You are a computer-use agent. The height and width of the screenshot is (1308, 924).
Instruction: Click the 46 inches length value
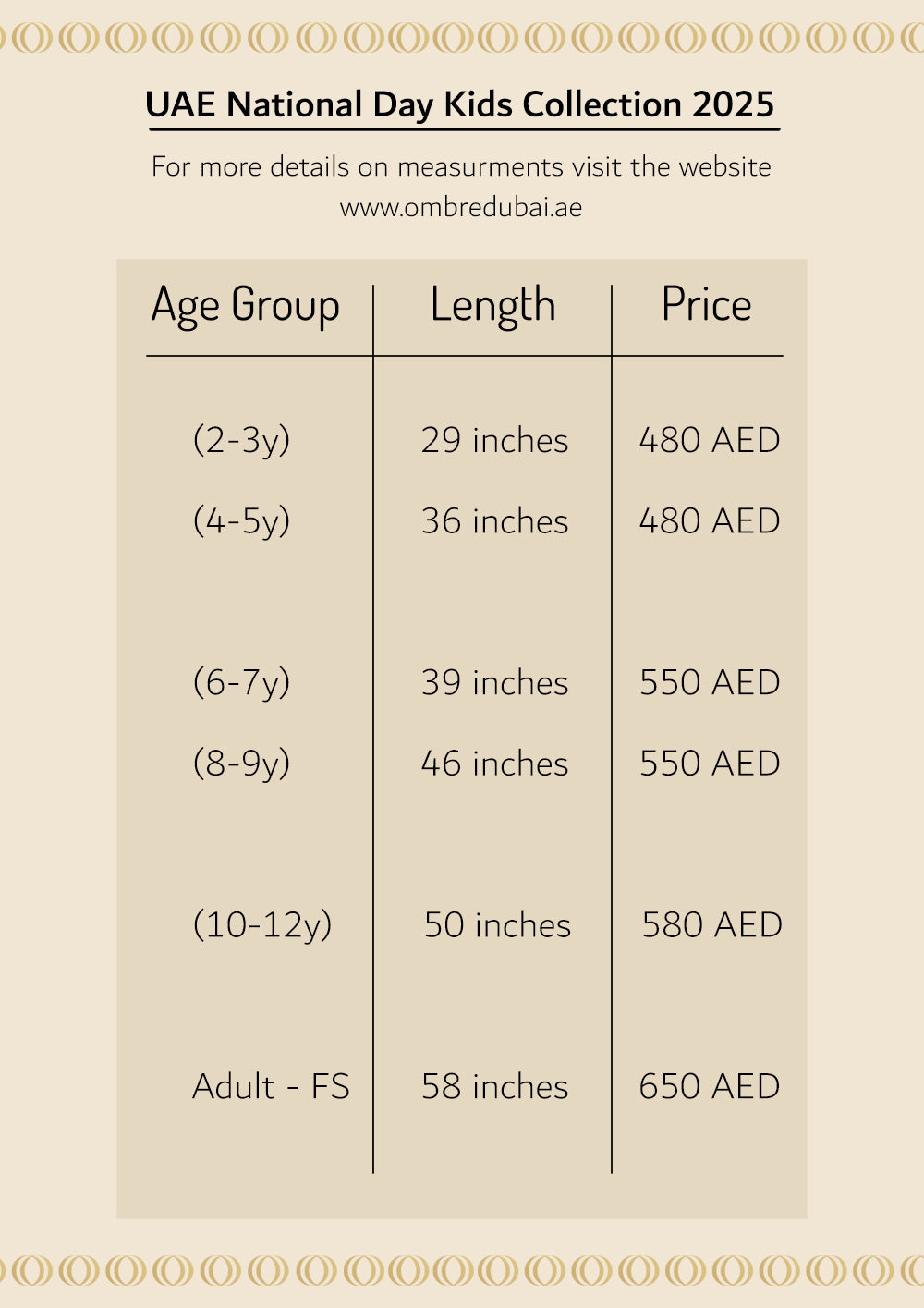click(494, 764)
